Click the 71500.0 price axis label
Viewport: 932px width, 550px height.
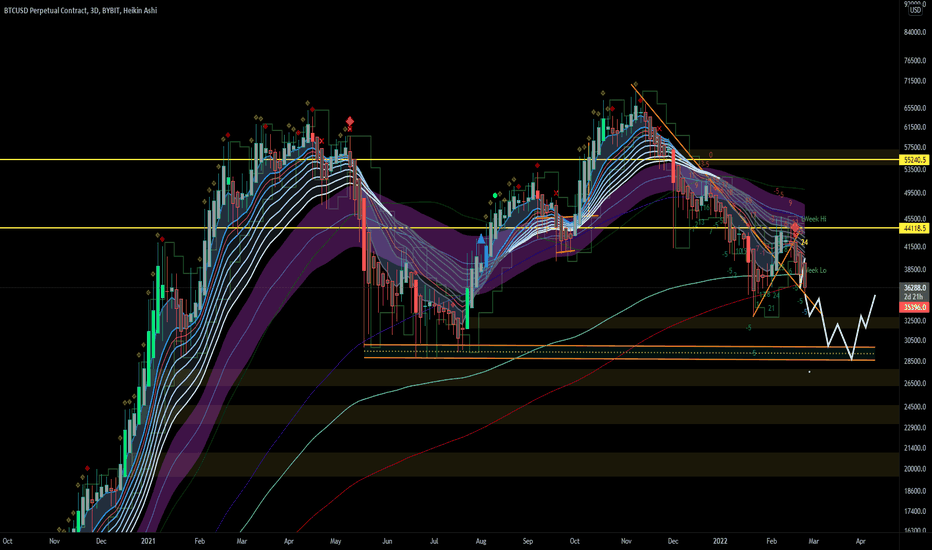click(x=915, y=81)
